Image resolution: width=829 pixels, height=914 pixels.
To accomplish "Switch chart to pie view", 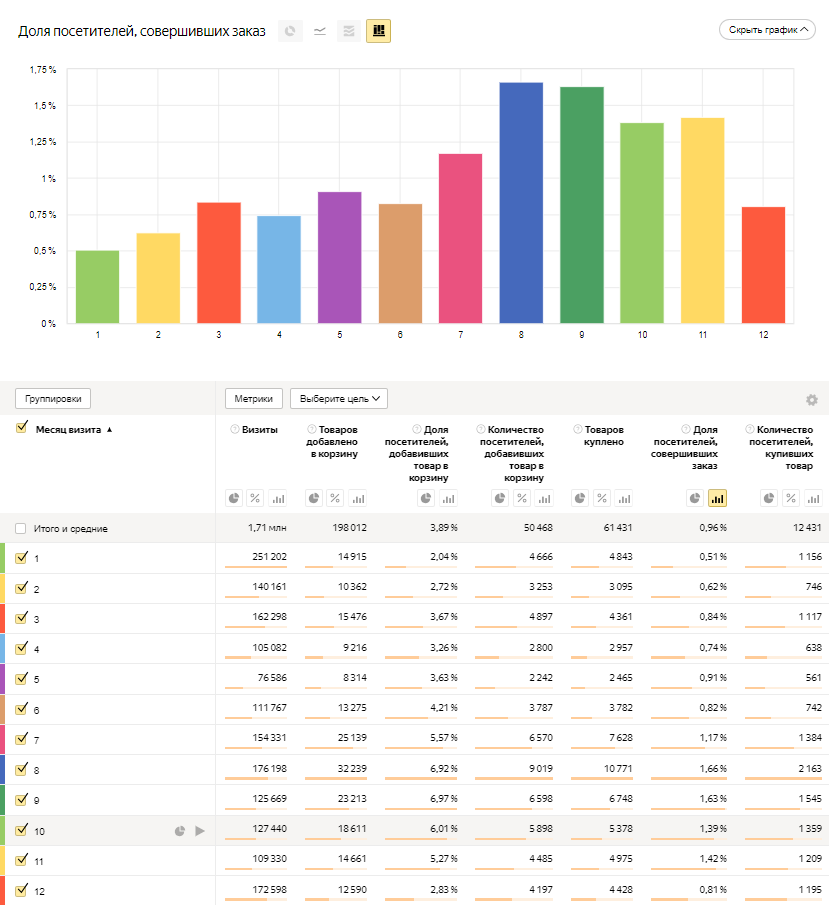I will click(290, 31).
